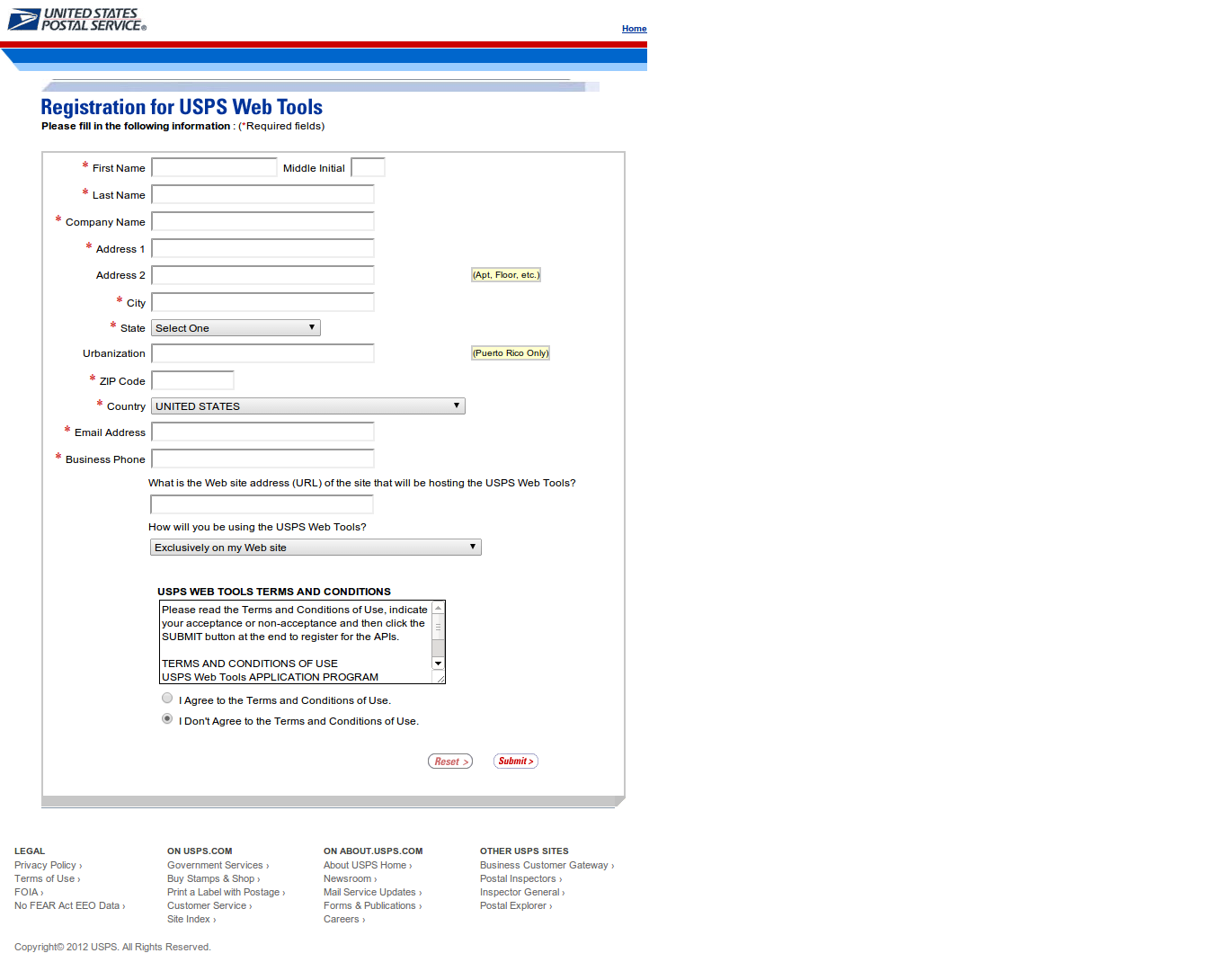Open the Privacy Policy footer link
The image size is (1209, 980).
pos(48,866)
